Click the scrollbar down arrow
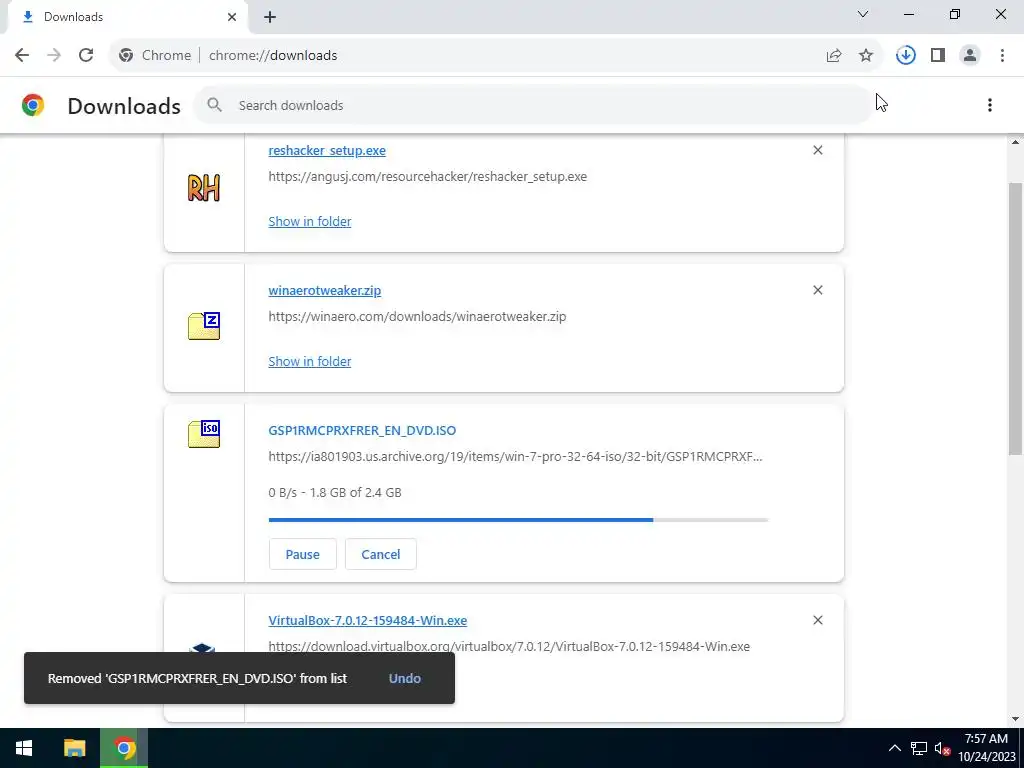This screenshot has height=768, width=1024. point(1016,719)
